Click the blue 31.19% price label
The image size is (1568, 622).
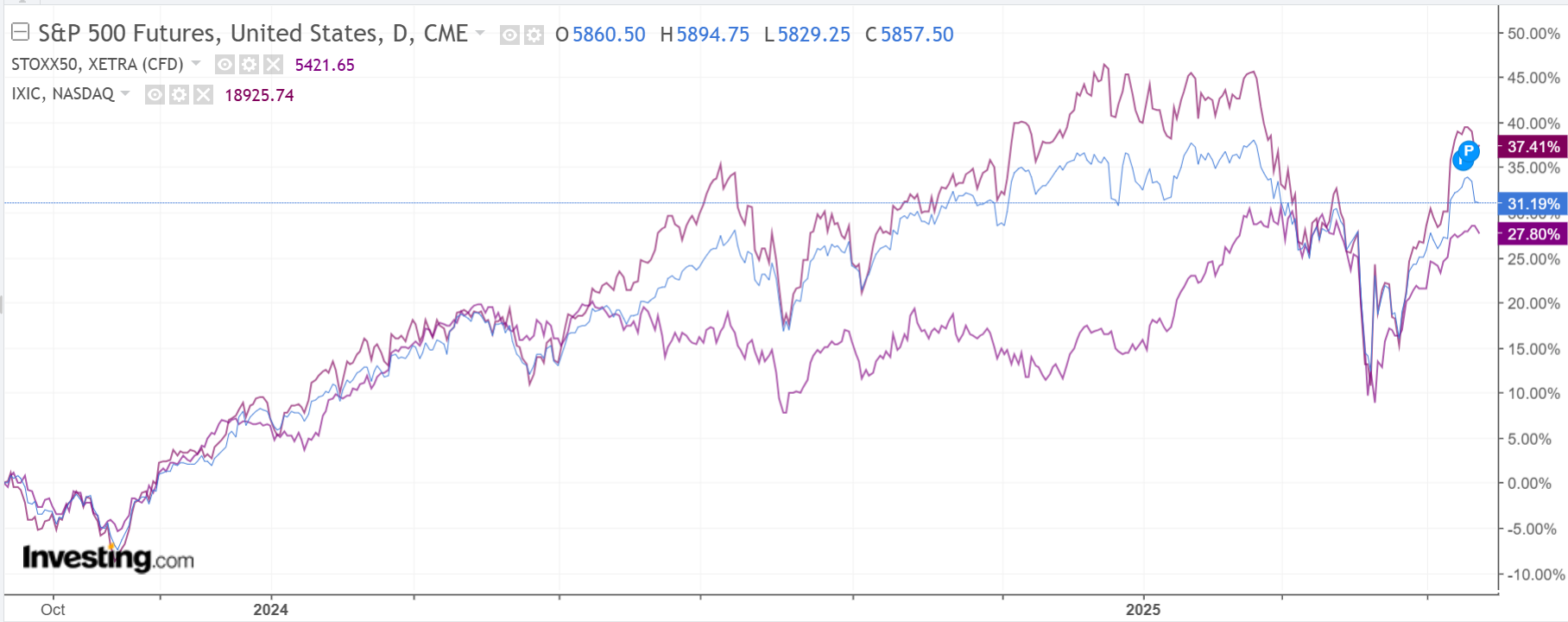[x=1533, y=204]
